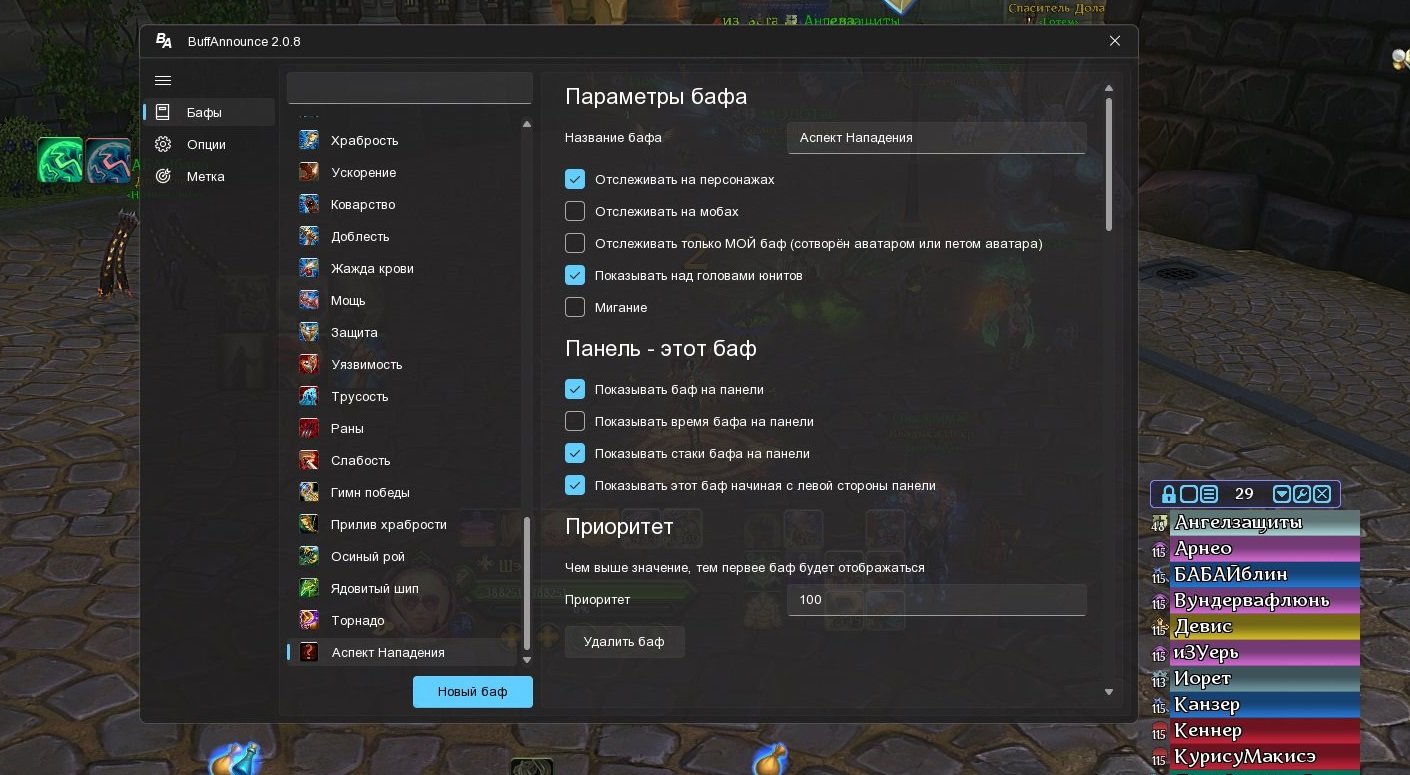Select the Жажда крови buff icon
1410x775 pixels.
coord(309,269)
